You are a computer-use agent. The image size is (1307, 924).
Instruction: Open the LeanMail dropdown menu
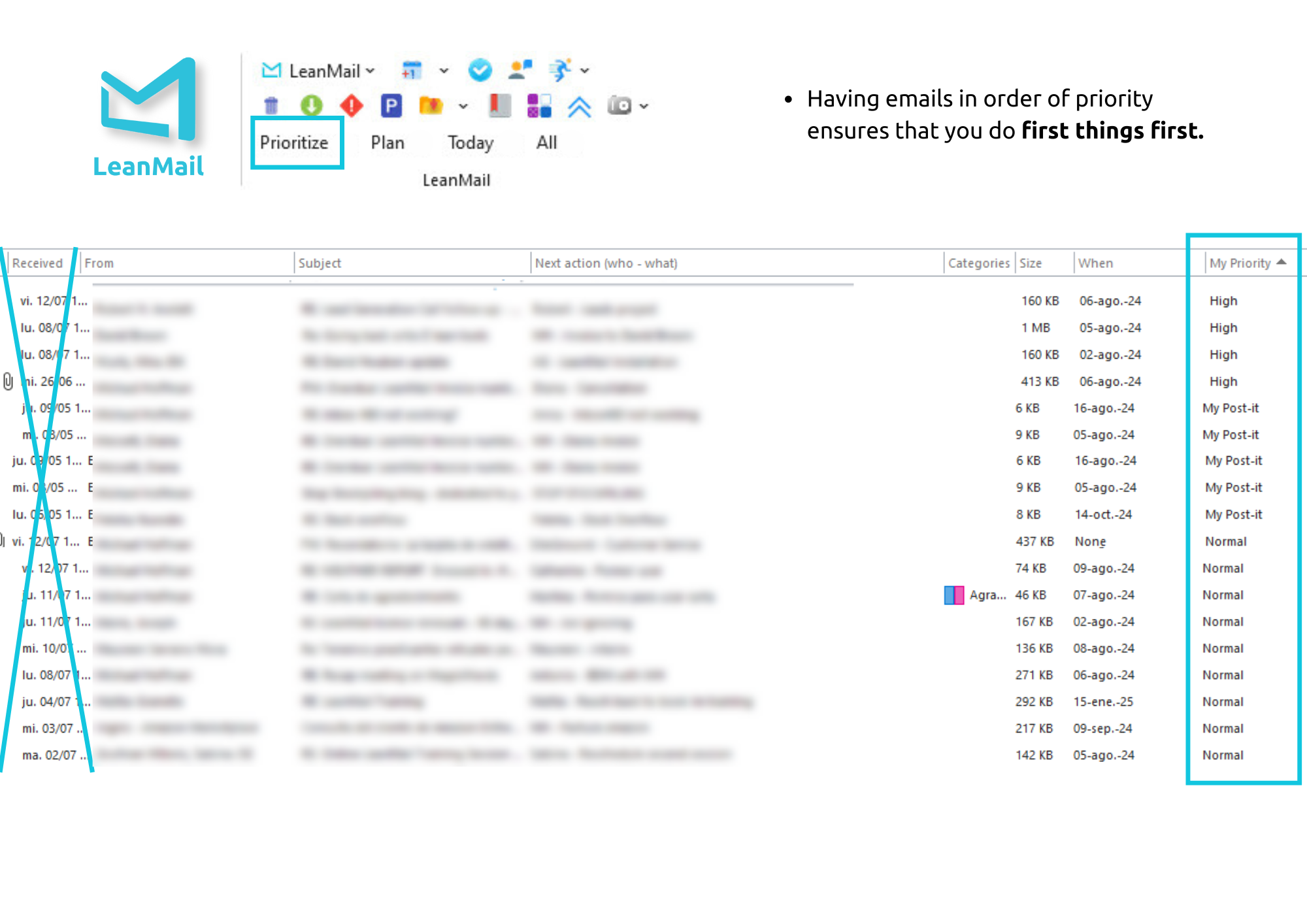371,71
